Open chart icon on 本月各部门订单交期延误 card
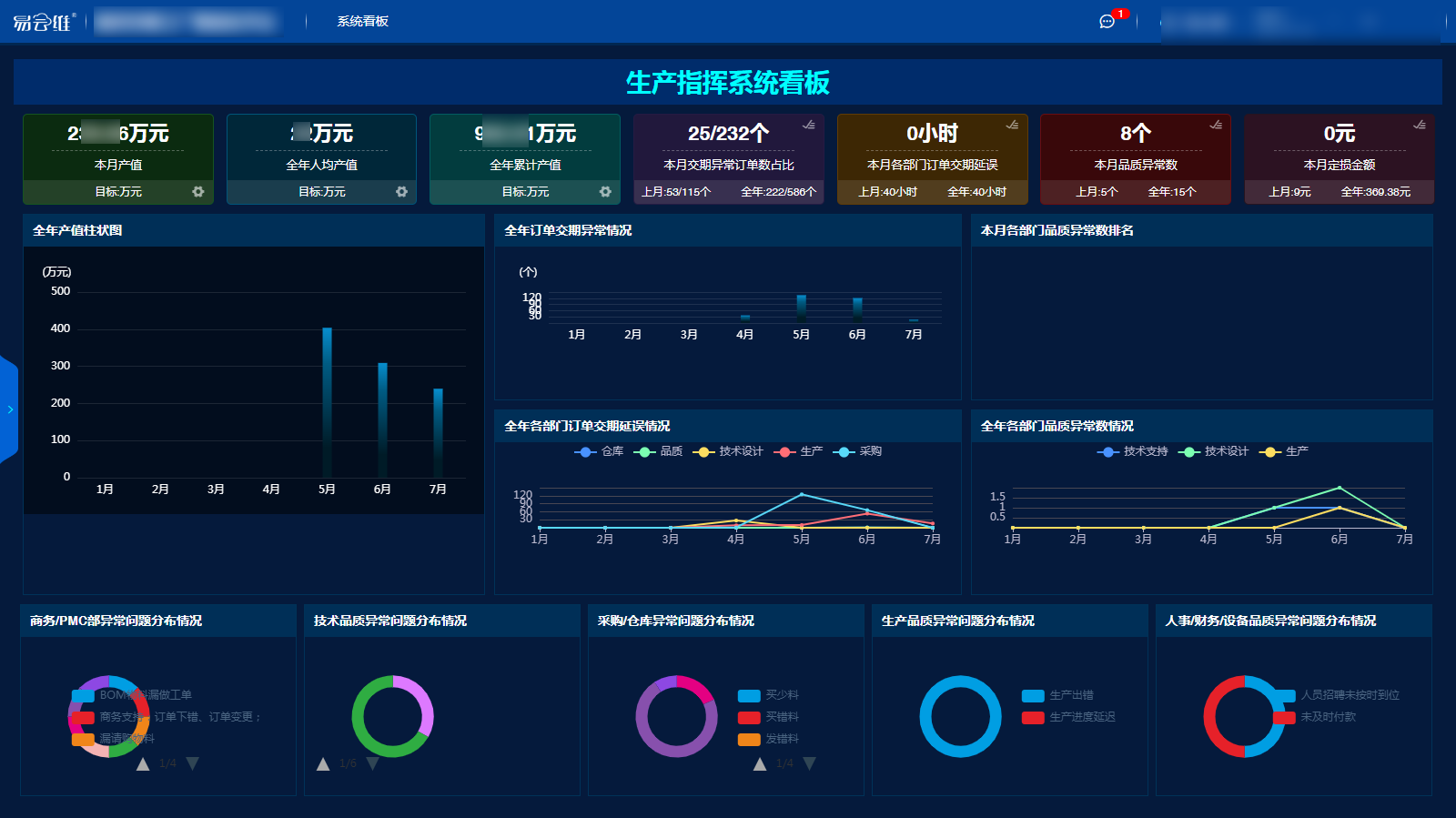 pos(1012,125)
